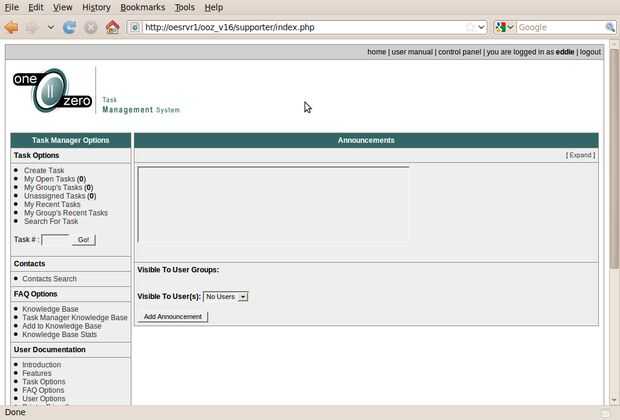Image resolution: width=620 pixels, height=420 pixels.
Task: Open My Recent Tasks
Action: coord(52,204)
